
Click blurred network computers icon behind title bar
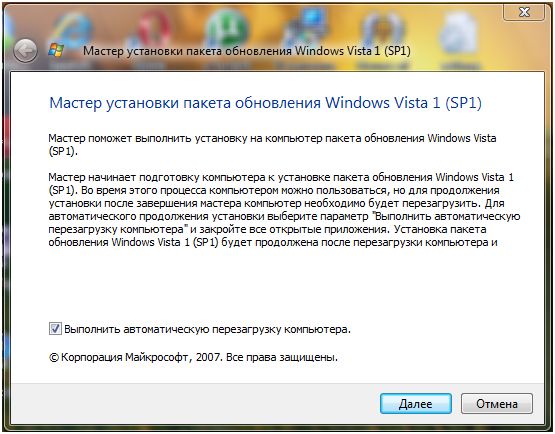point(307,27)
